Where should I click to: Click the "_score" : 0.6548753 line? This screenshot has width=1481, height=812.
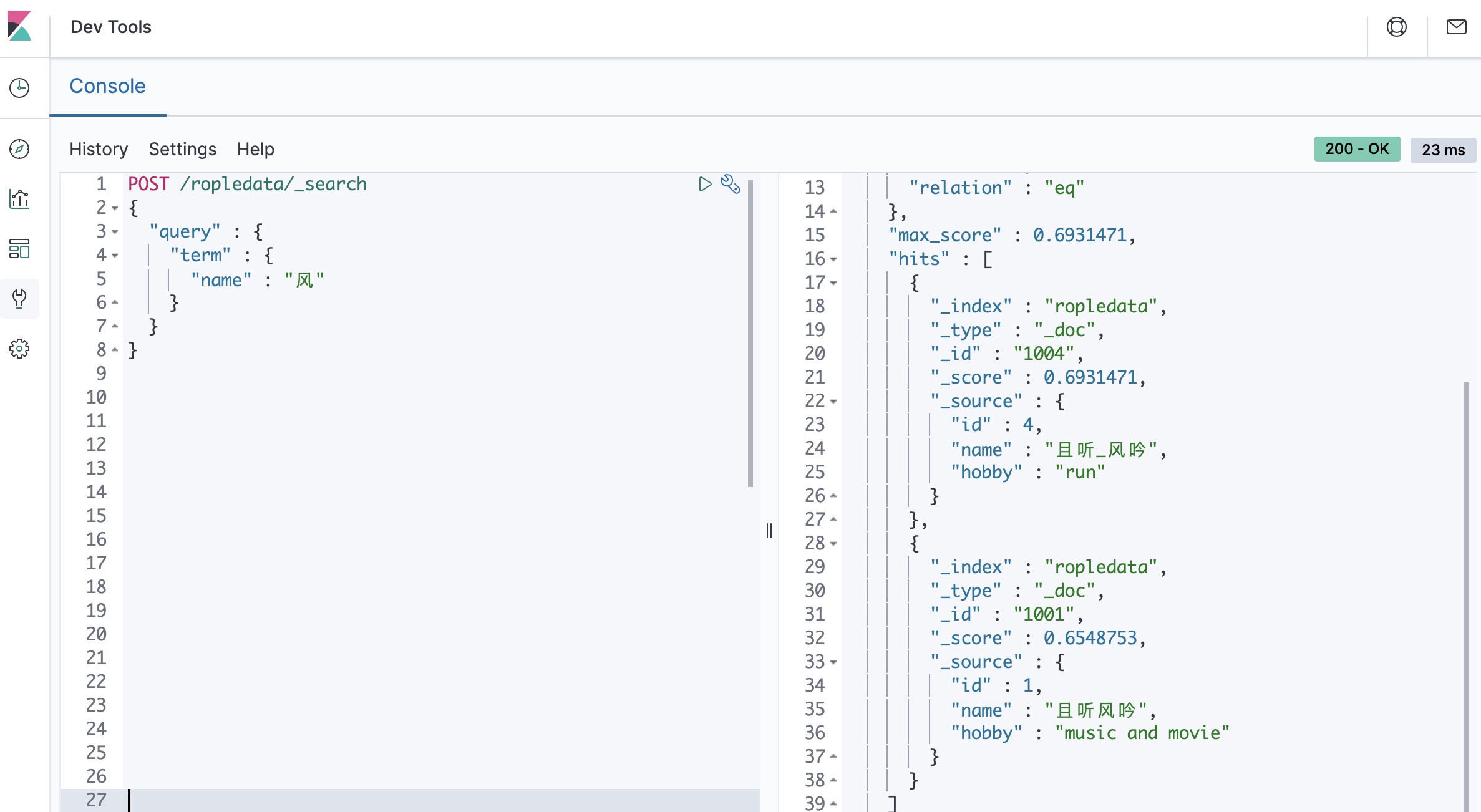(1038, 638)
